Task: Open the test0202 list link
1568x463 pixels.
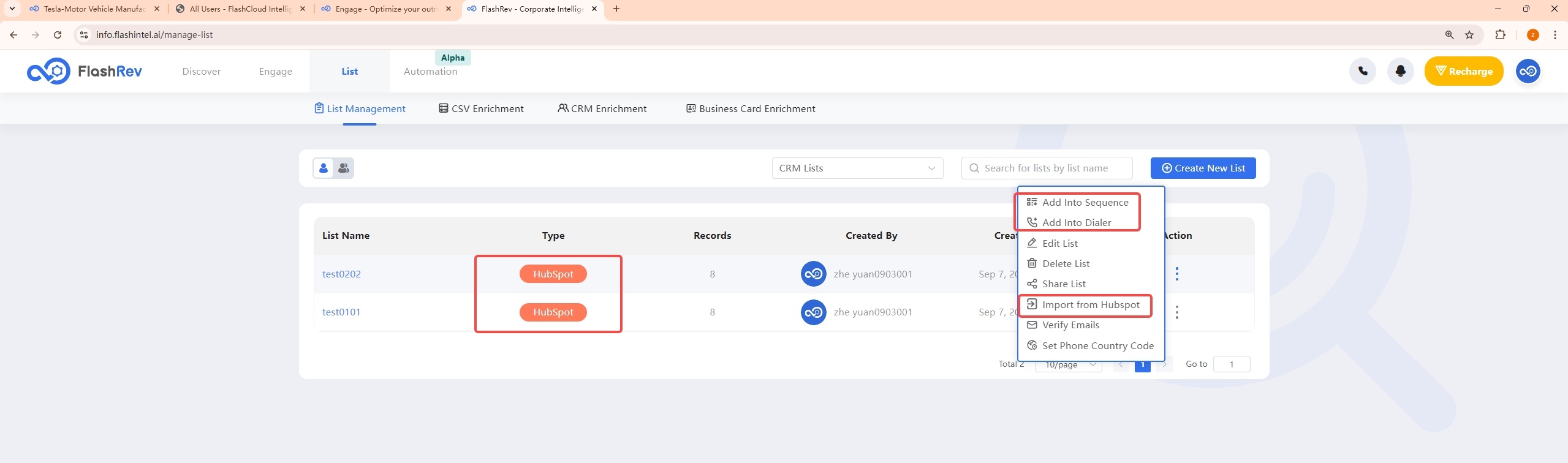Action: tap(341, 274)
